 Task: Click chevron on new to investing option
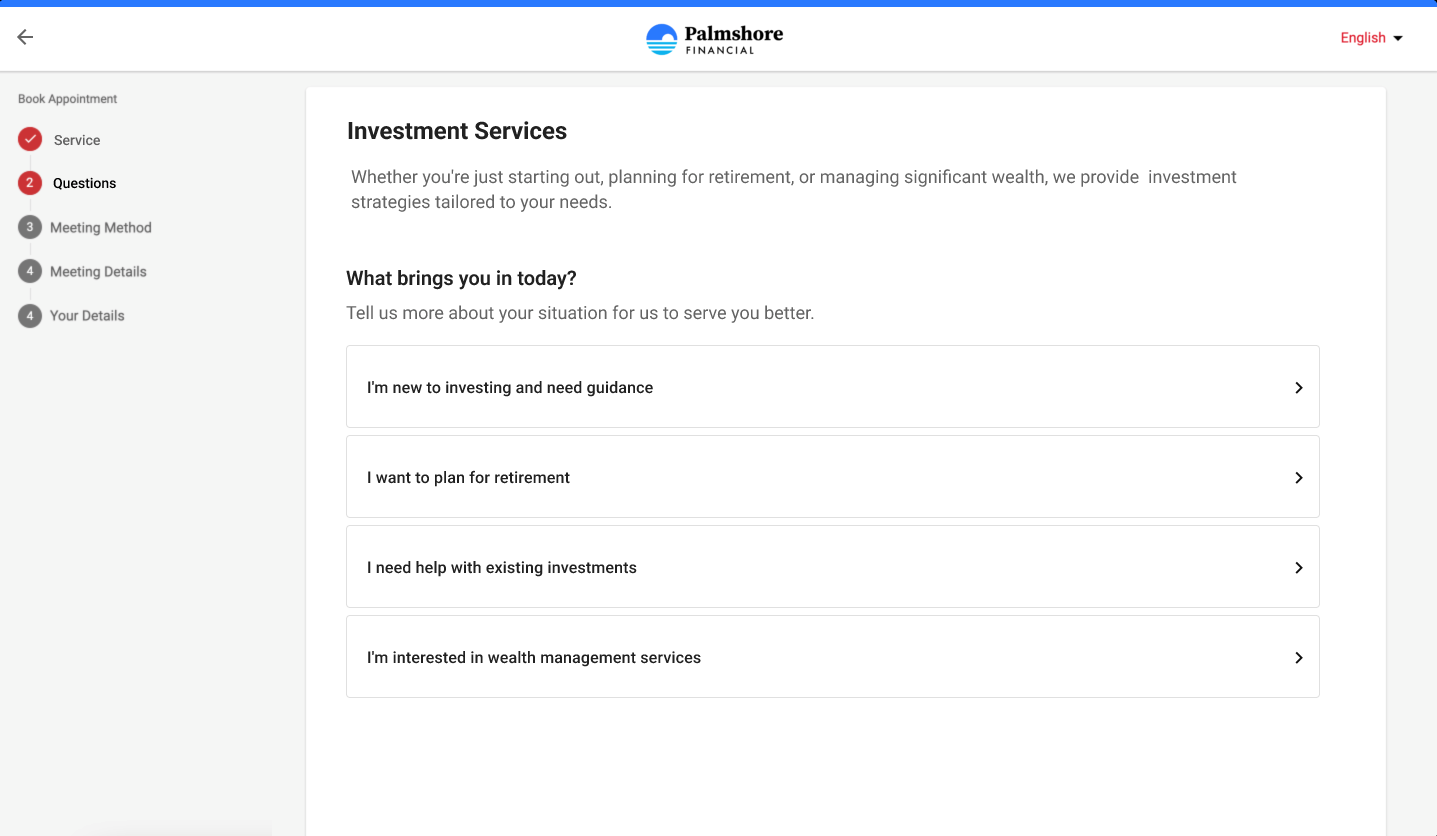point(1299,387)
